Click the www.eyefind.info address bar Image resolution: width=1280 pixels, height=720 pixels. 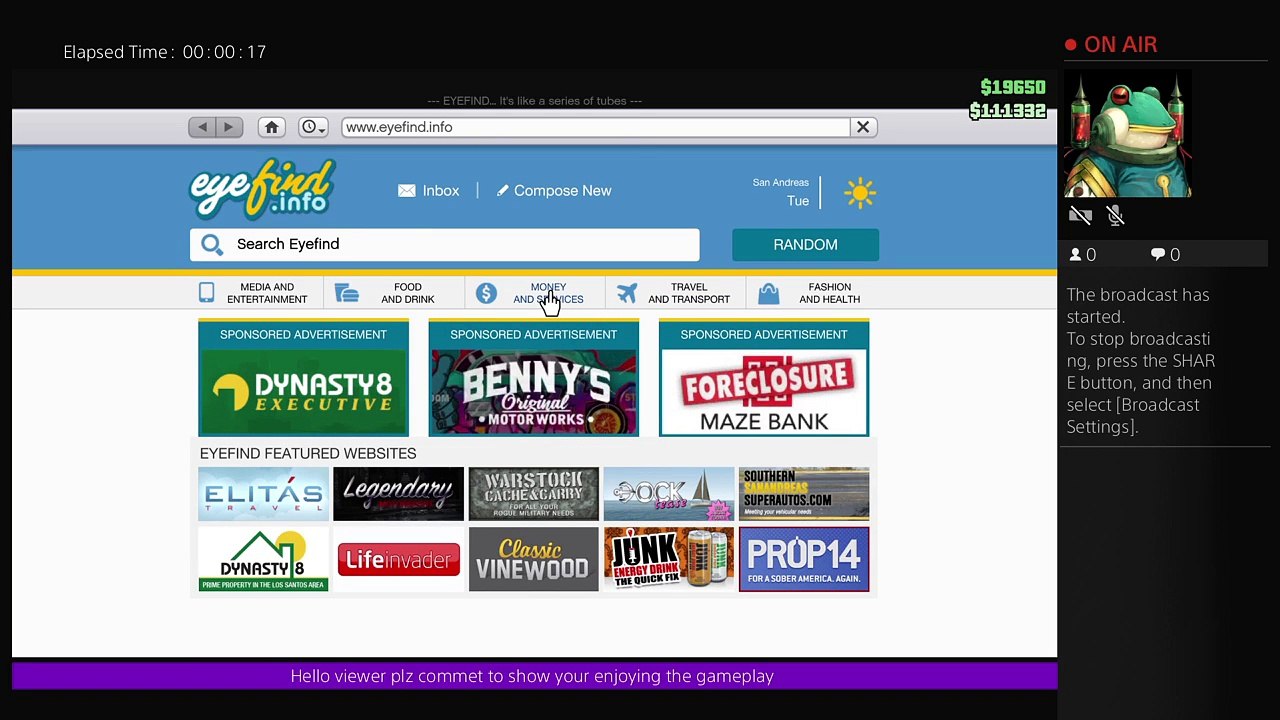595,127
